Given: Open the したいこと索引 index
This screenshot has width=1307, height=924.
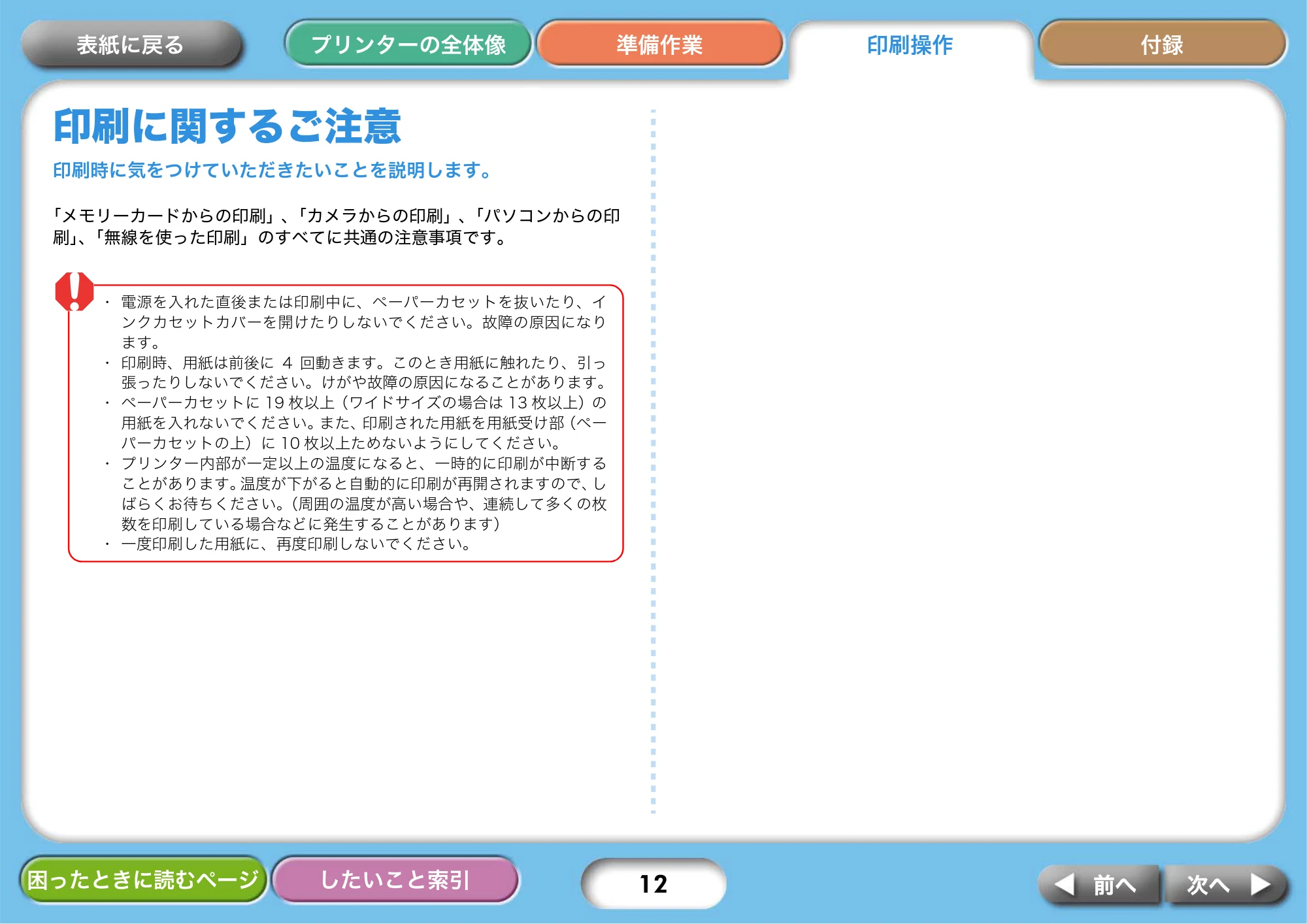Looking at the screenshot, I should pos(395,880).
